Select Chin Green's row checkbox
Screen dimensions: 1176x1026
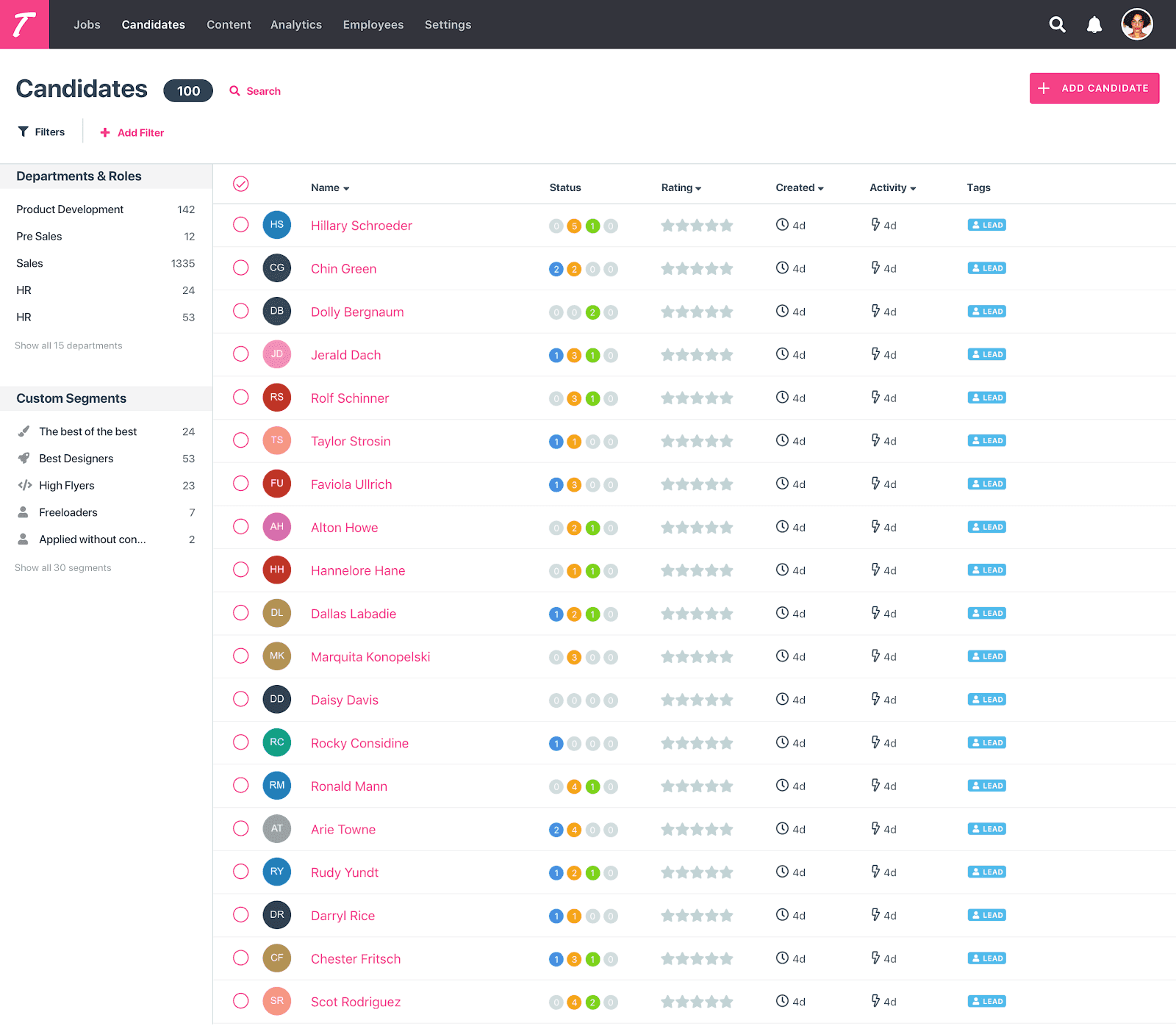pyautogui.click(x=241, y=268)
